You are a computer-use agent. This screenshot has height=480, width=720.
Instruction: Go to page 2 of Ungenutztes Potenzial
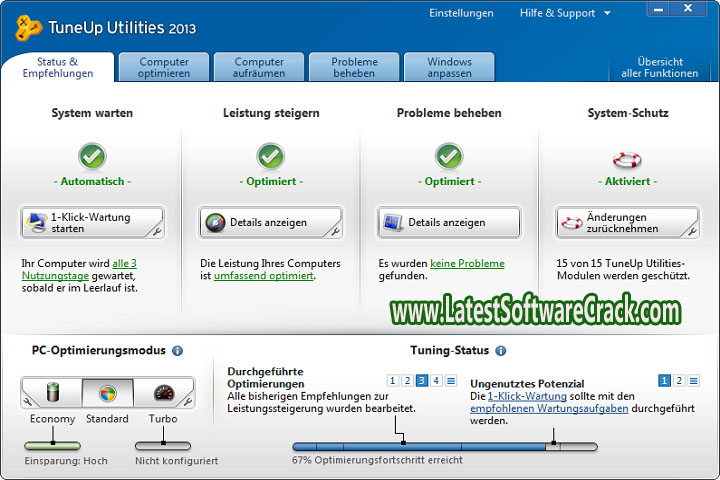[679, 380]
